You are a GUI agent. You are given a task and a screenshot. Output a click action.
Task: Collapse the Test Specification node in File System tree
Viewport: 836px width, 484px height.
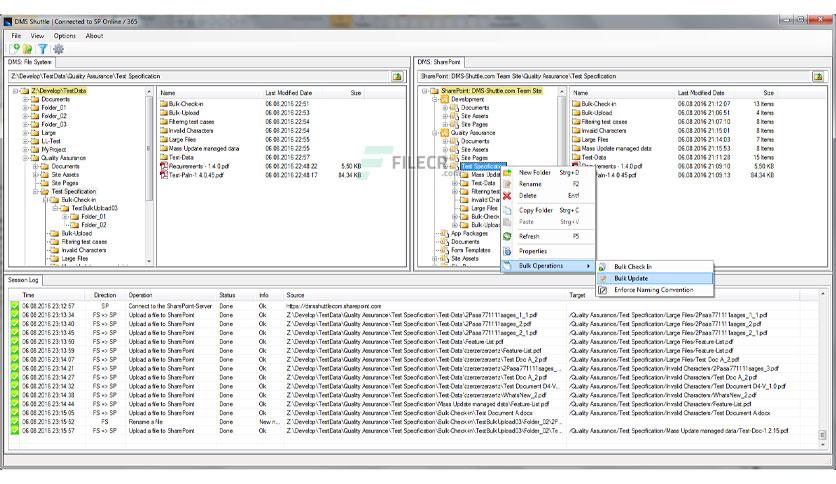35,191
